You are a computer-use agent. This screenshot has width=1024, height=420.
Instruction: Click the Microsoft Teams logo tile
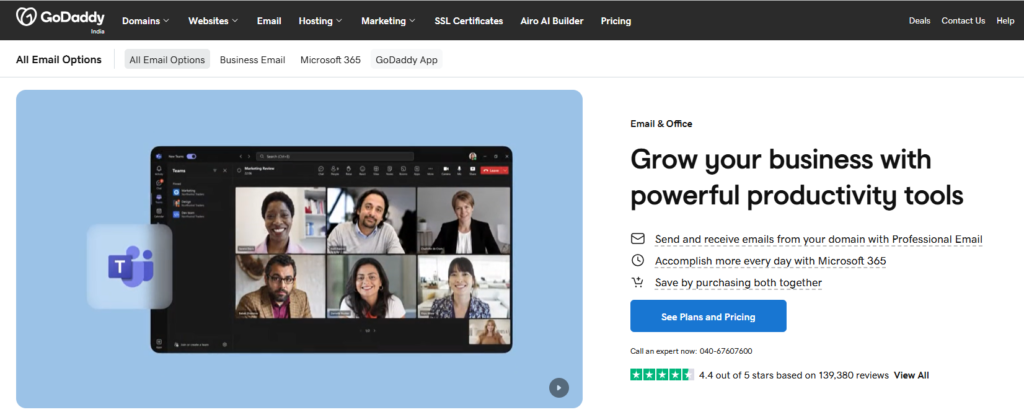[x=129, y=267]
